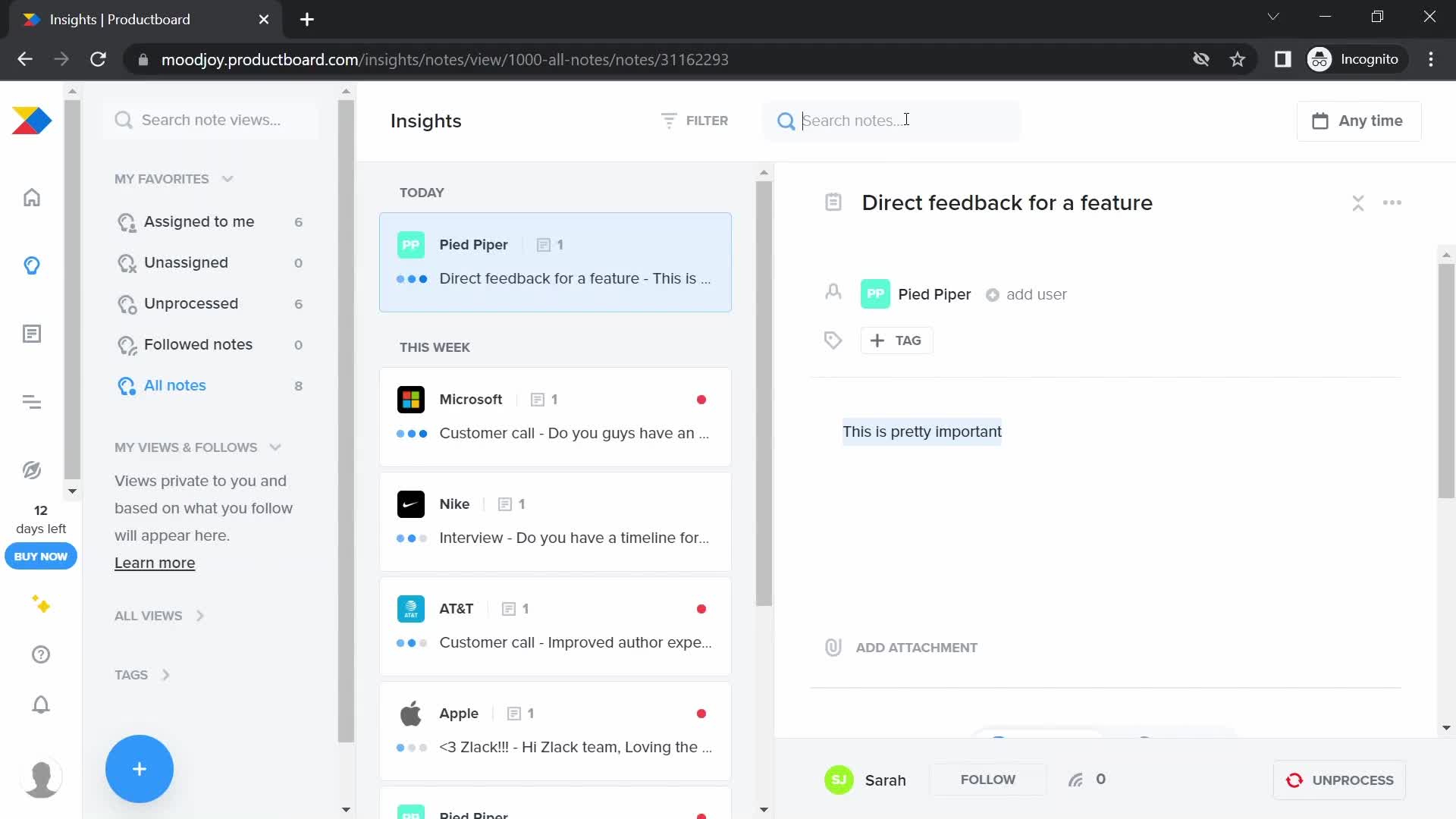1456x819 pixels.
Task: Click the "Direct feedback for a feature" title
Action: tap(1007, 202)
